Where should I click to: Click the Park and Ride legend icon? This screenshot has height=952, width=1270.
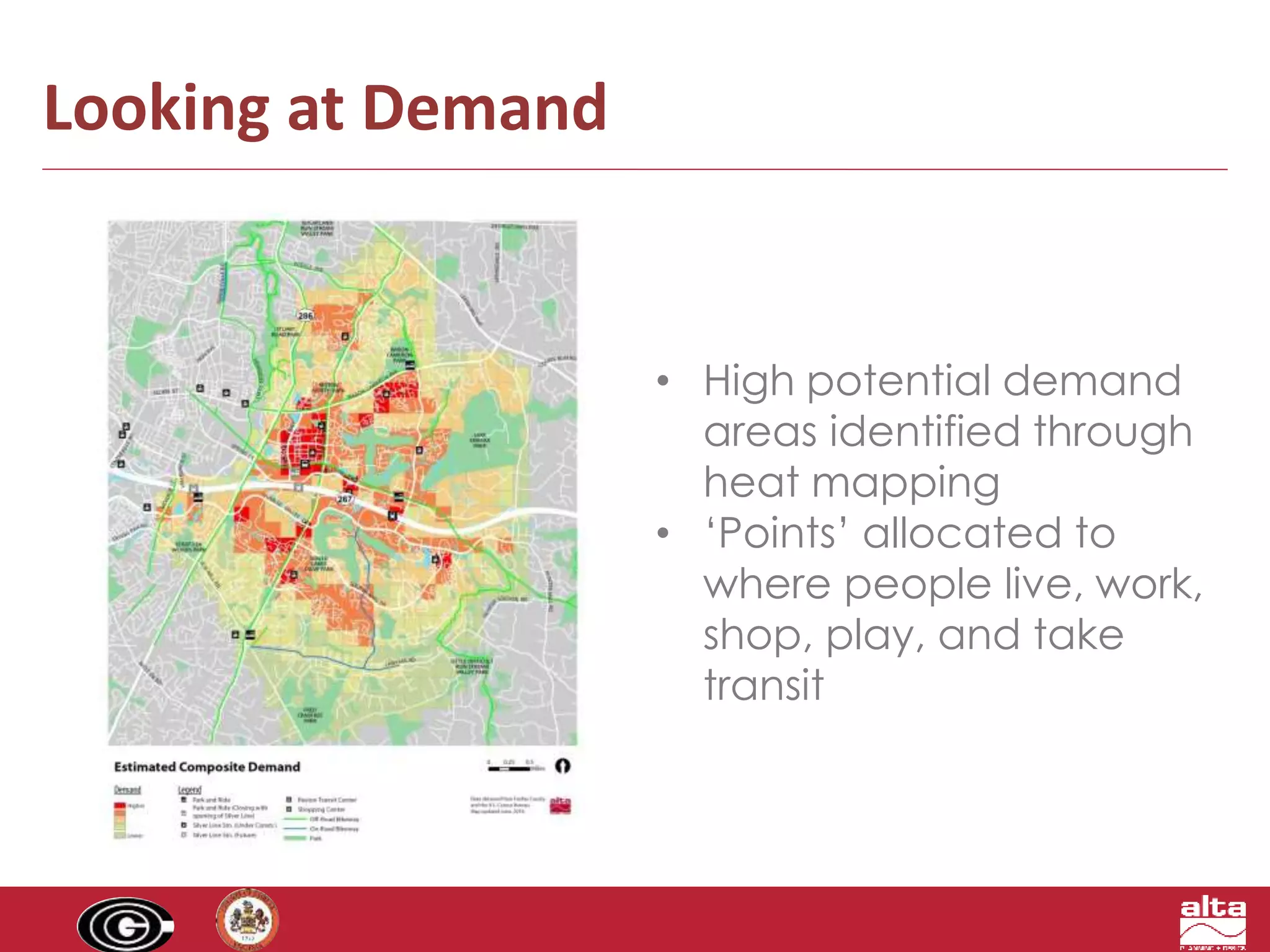pyautogui.click(x=184, y=800)
